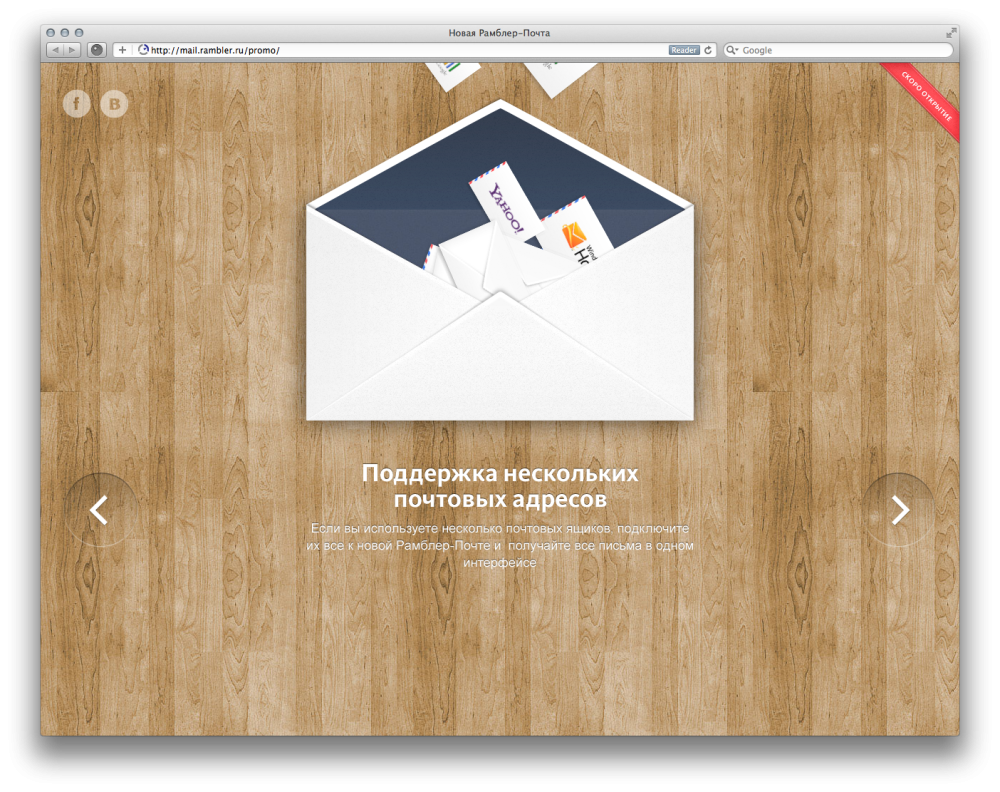1000x792 pixels.
Task: Open the VKontakte share icon
Action: 114,103
